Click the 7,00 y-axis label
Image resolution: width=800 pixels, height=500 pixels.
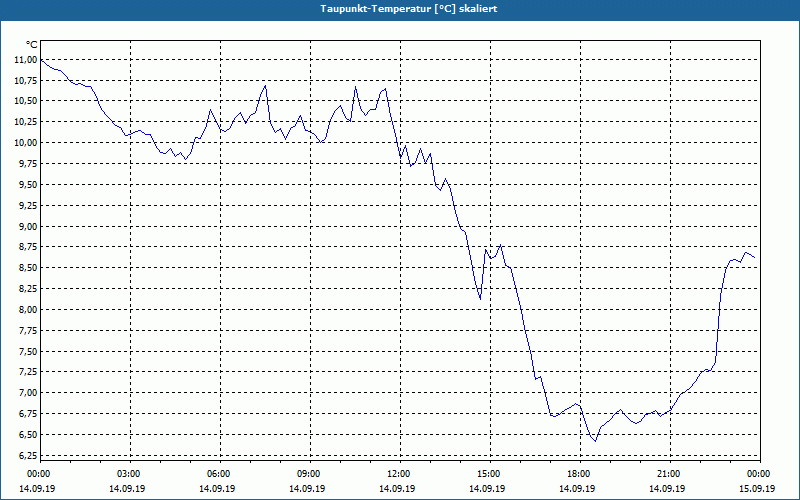[29, 393]
